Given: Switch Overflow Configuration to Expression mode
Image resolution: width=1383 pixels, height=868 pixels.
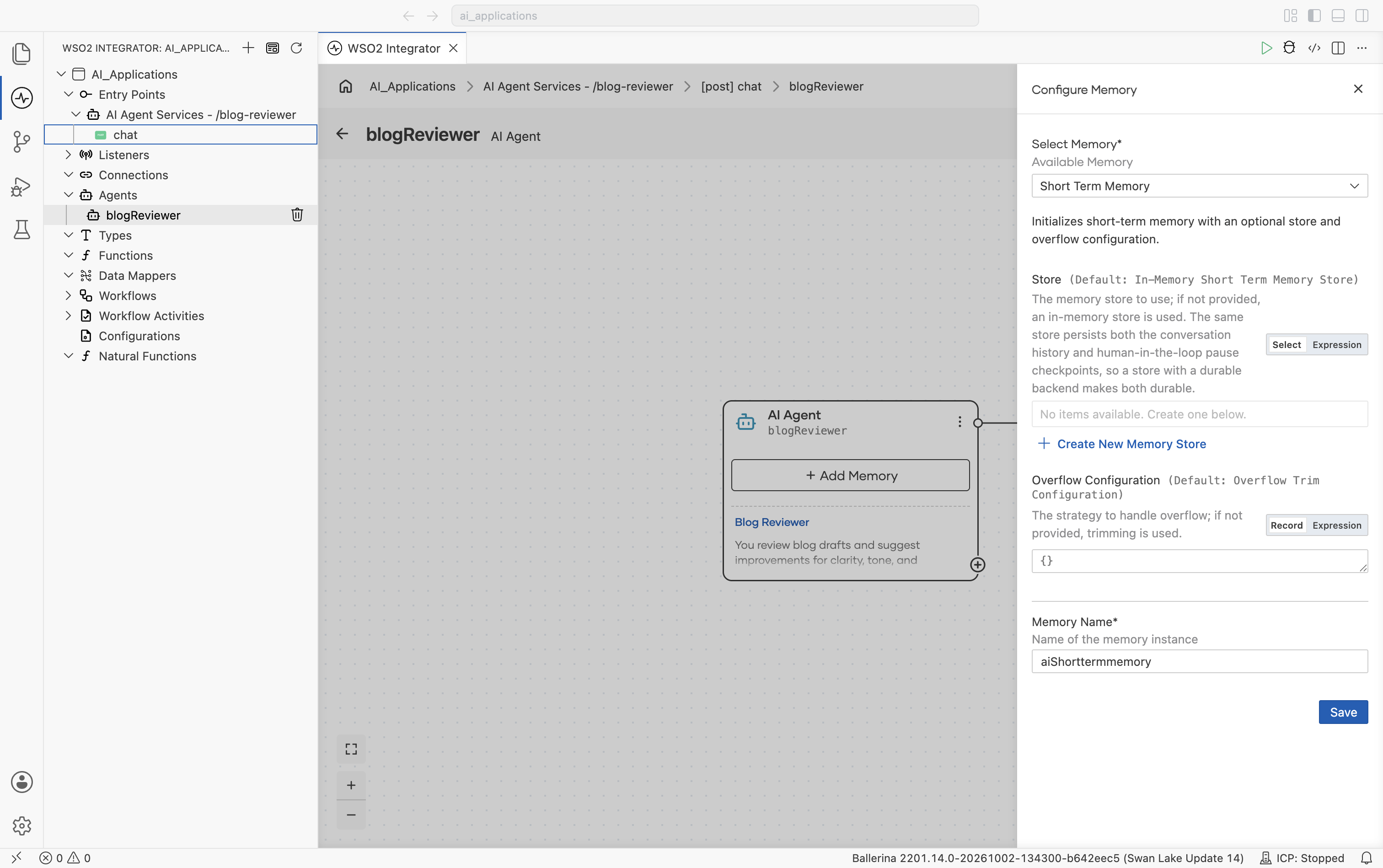Looking at the screenshot, I should pyautogui.click(x=1336, y=525).
